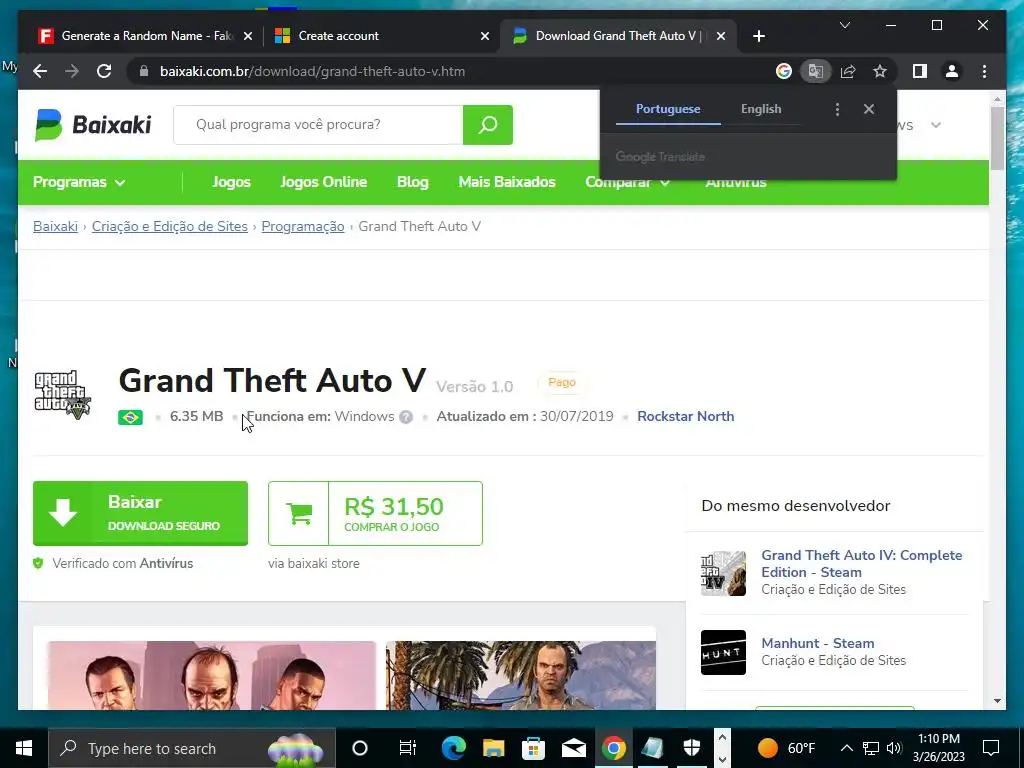Click R$ 31,50 Comprar o Jogo button

click(376, 513)
